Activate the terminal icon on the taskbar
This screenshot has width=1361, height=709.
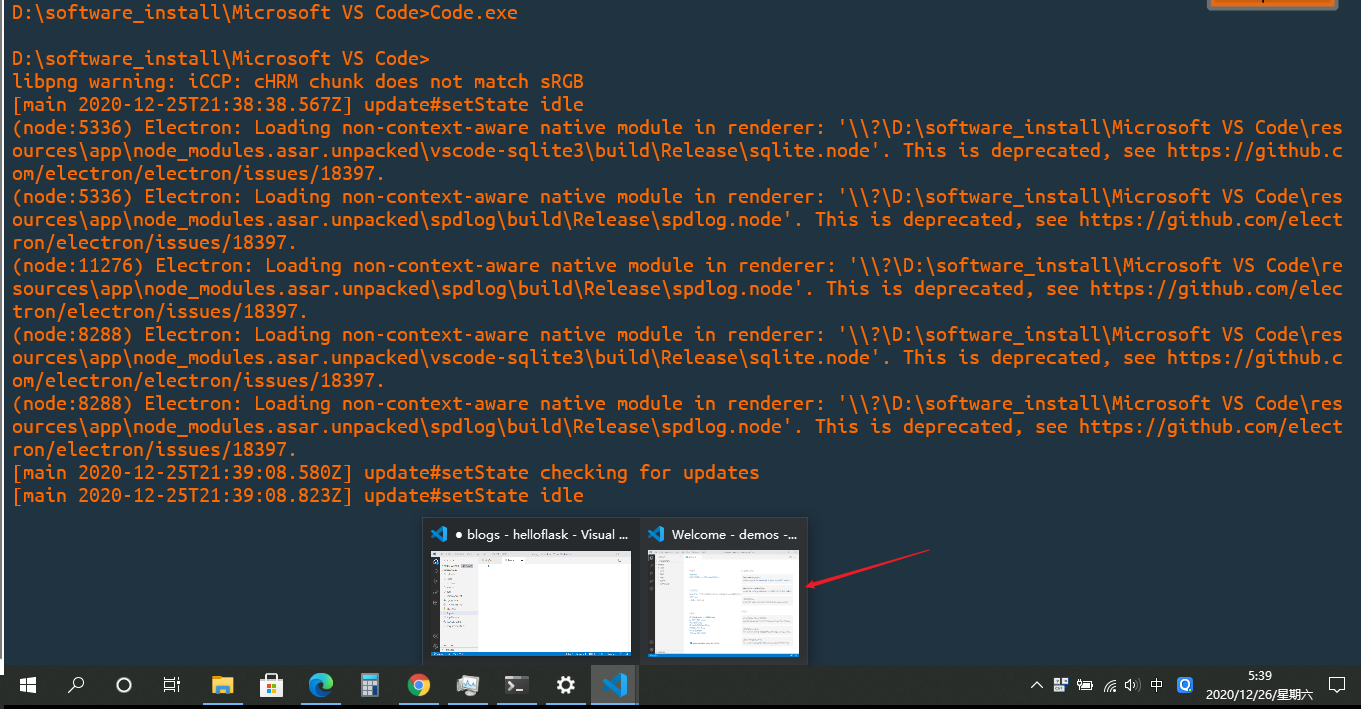(x=517, y=685)
